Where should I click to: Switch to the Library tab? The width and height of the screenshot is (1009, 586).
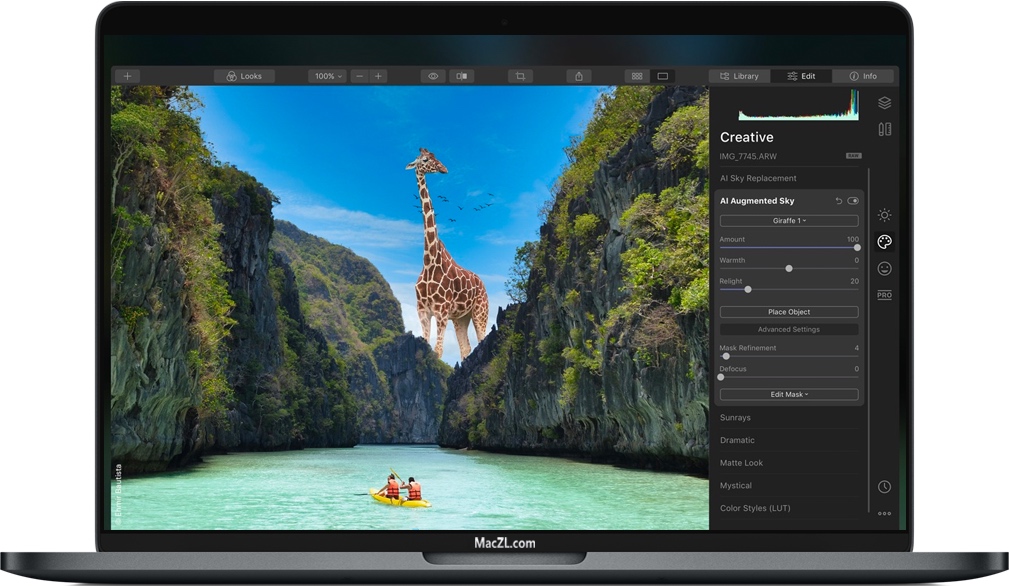(x=740, y=76)
